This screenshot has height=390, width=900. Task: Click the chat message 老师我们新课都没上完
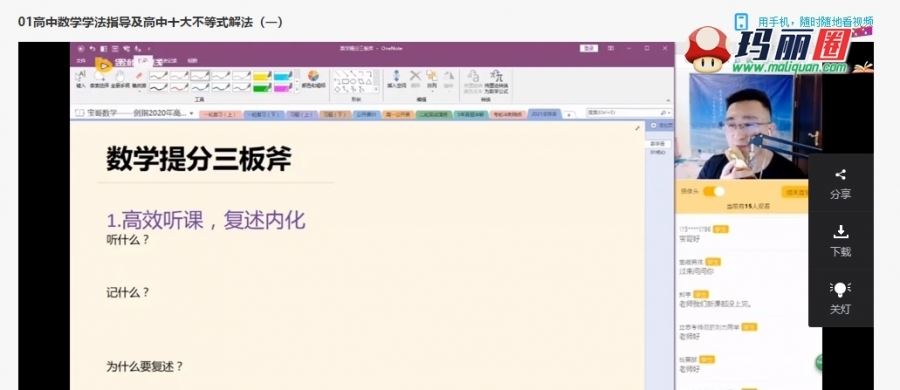(x=715, y=303)
